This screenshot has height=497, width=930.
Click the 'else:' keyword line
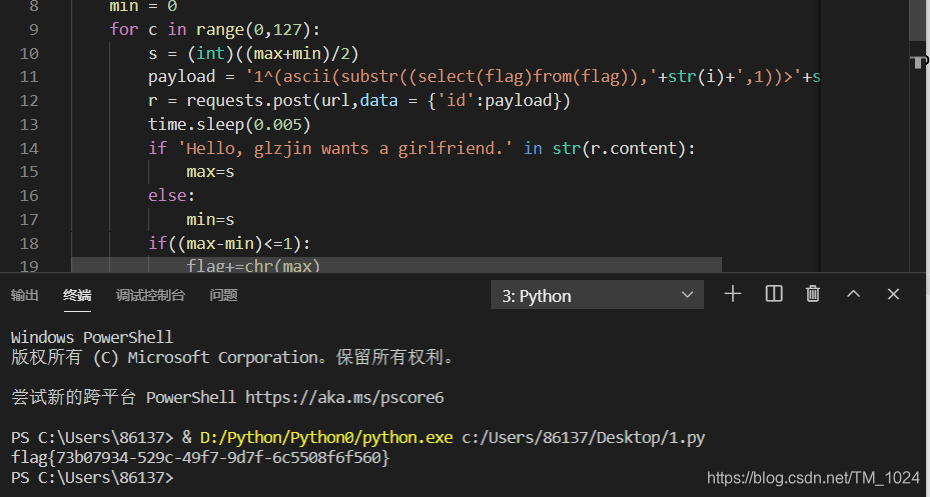point(172,196)
